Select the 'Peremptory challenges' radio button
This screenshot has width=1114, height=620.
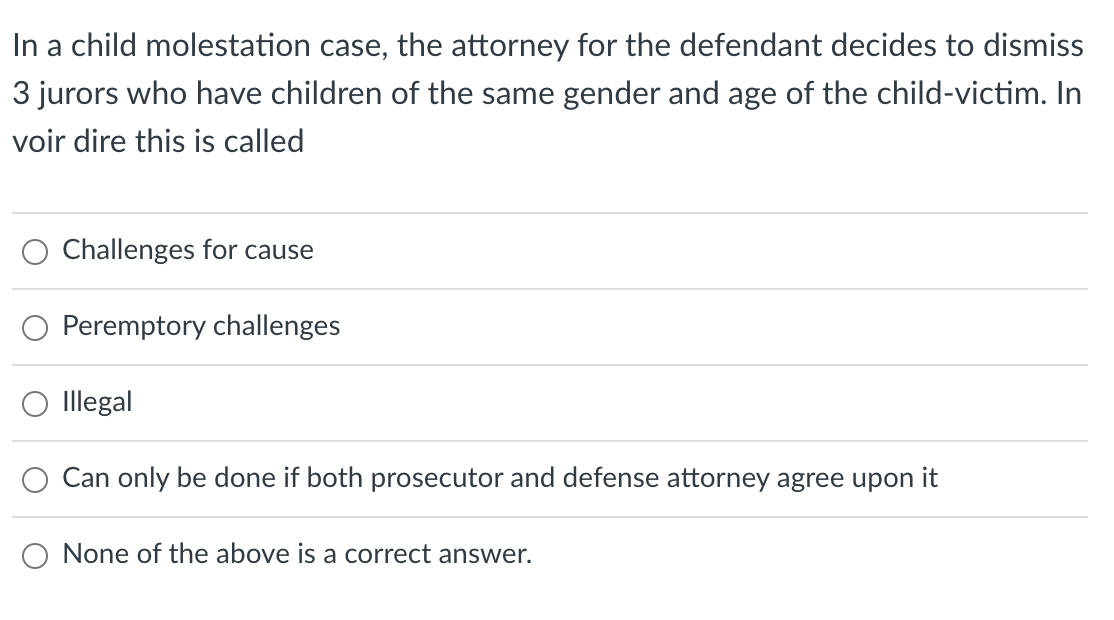click(x=35, y=327)
